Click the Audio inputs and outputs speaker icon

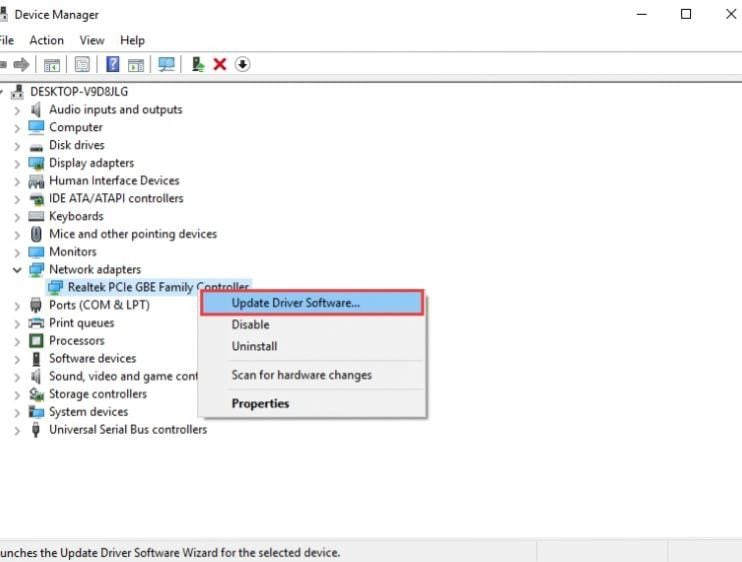tap(36, 110)
